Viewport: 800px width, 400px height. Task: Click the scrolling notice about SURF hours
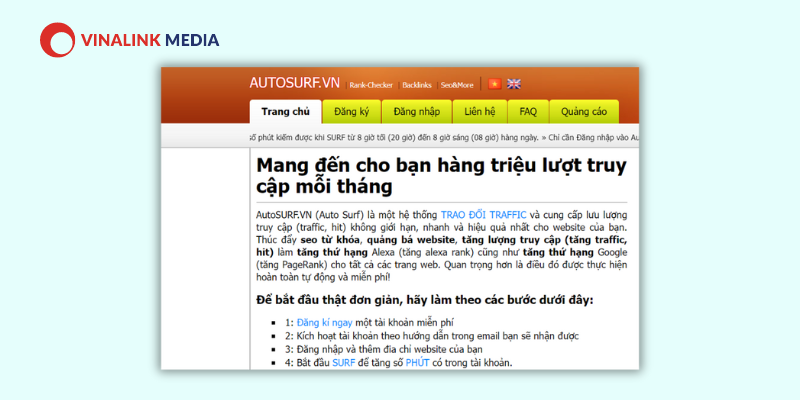(444, 137)
